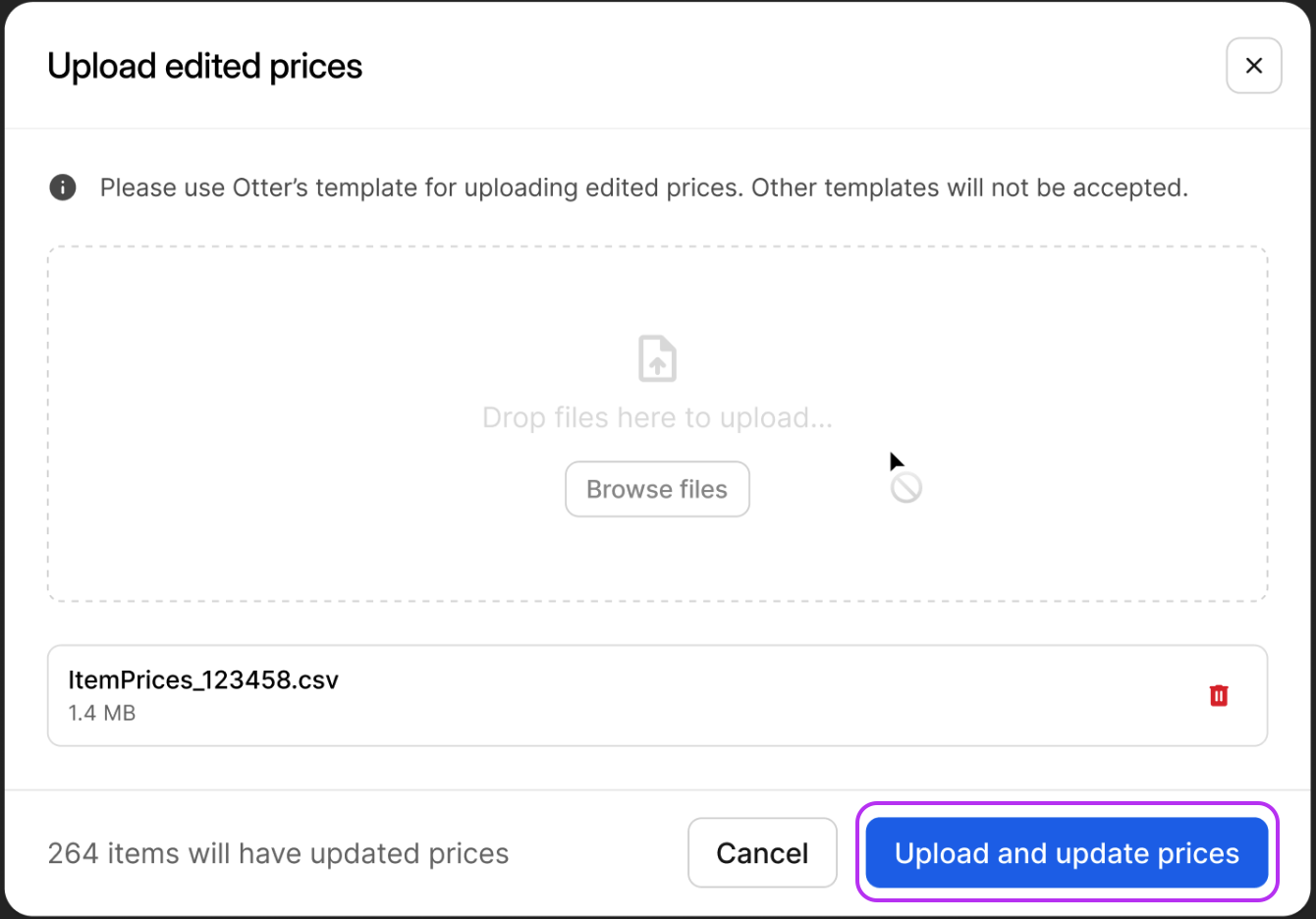Confirm with Upload and update prices
This screenshot has width=1316, height=919.
1067,853
